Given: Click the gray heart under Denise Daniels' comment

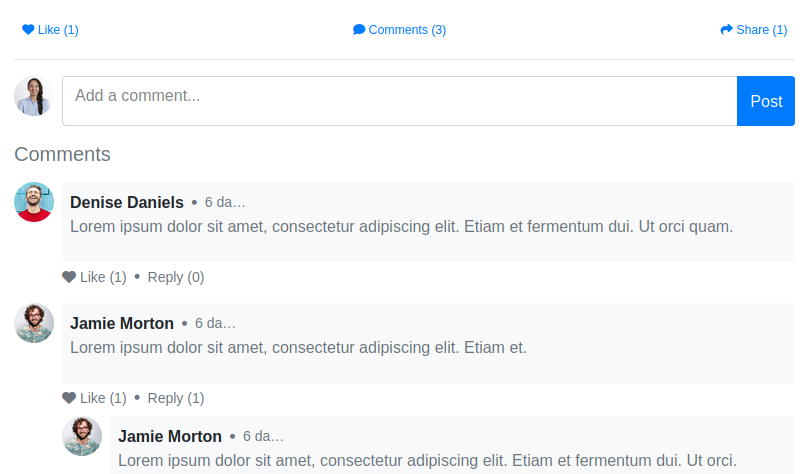Looking at the screenshot, I should pyautogui.click(x=69, y=277).
